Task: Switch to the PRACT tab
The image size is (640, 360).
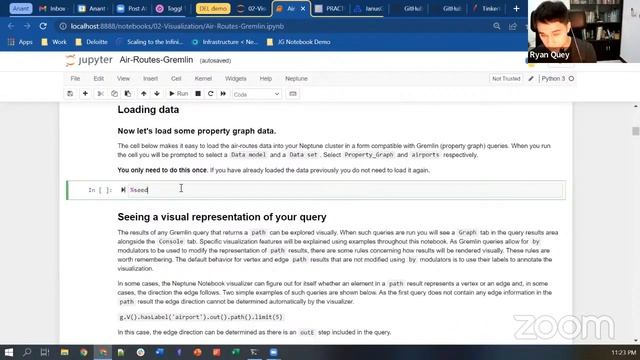Action: 330,9
